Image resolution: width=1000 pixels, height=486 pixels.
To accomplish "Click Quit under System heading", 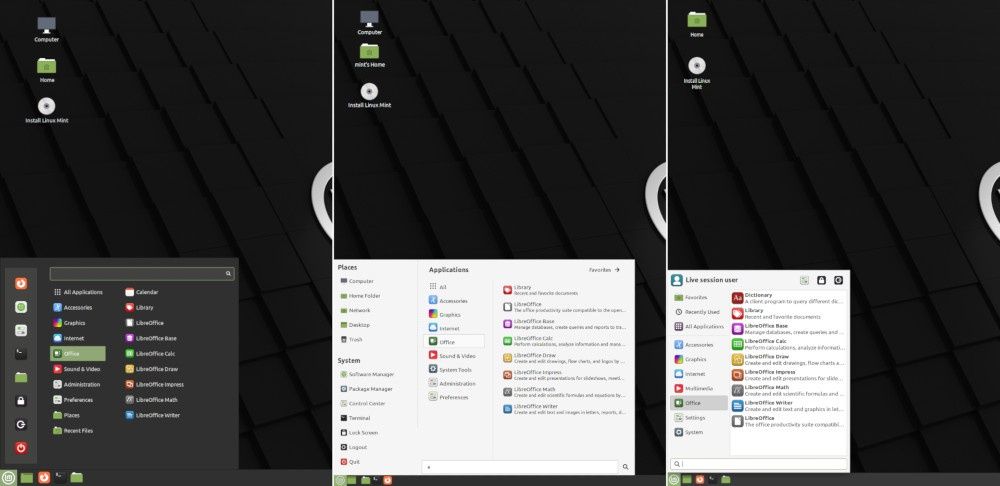I will [x=350, y=462].
